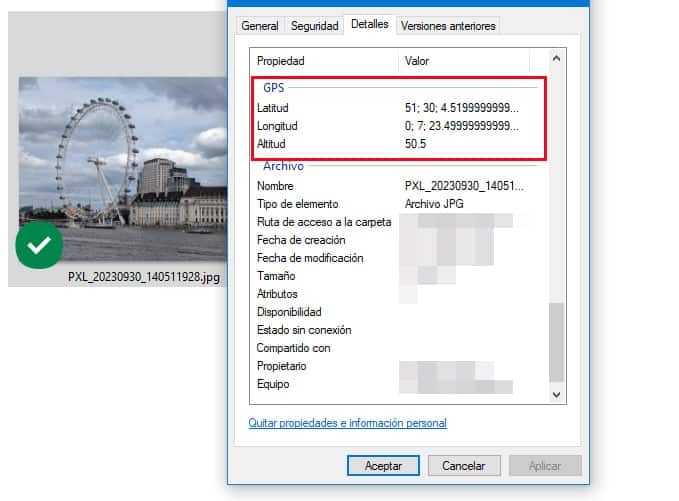Switch to the General tab

260,26
